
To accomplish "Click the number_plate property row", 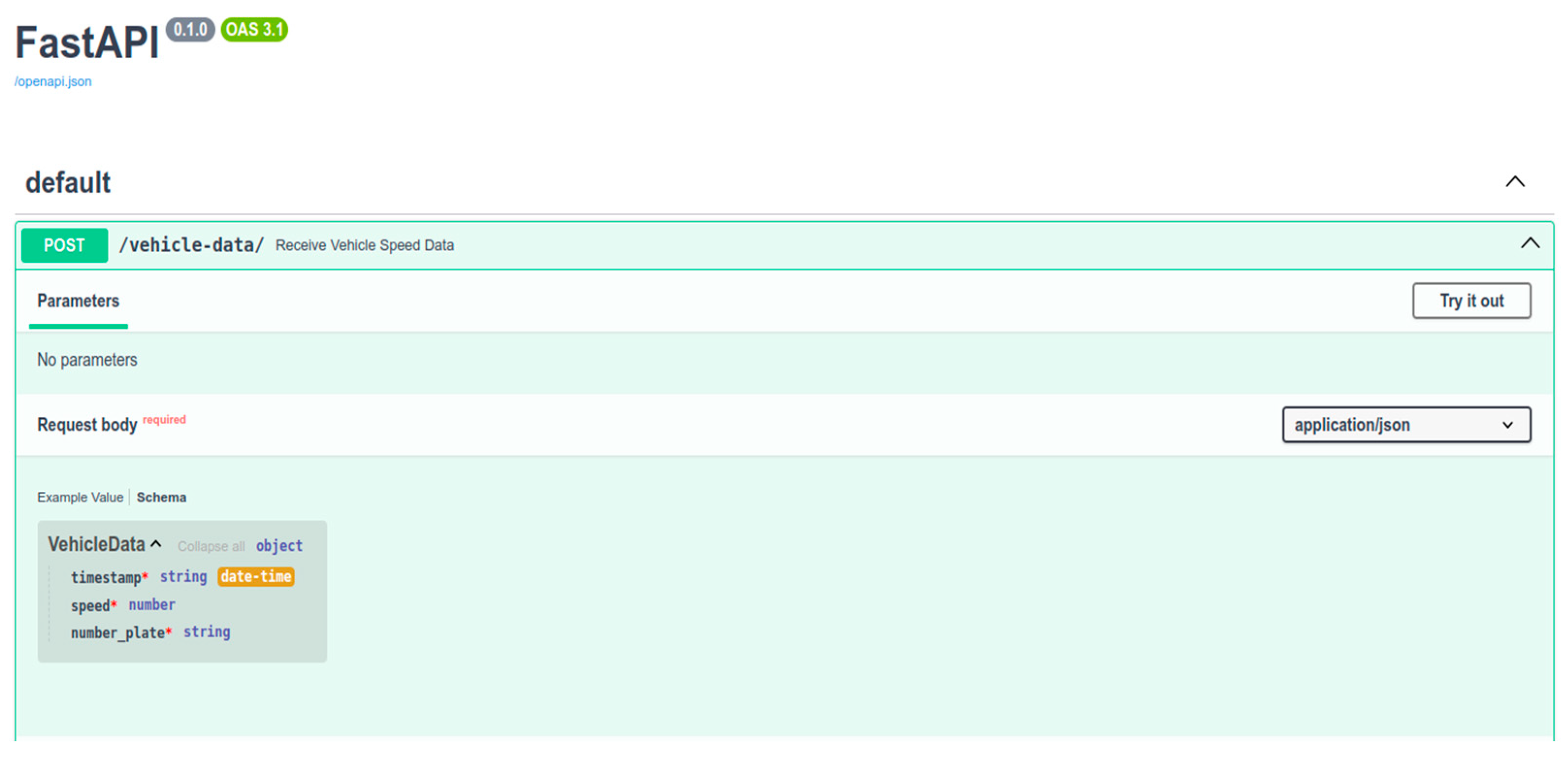I will [x=117, y=632].
